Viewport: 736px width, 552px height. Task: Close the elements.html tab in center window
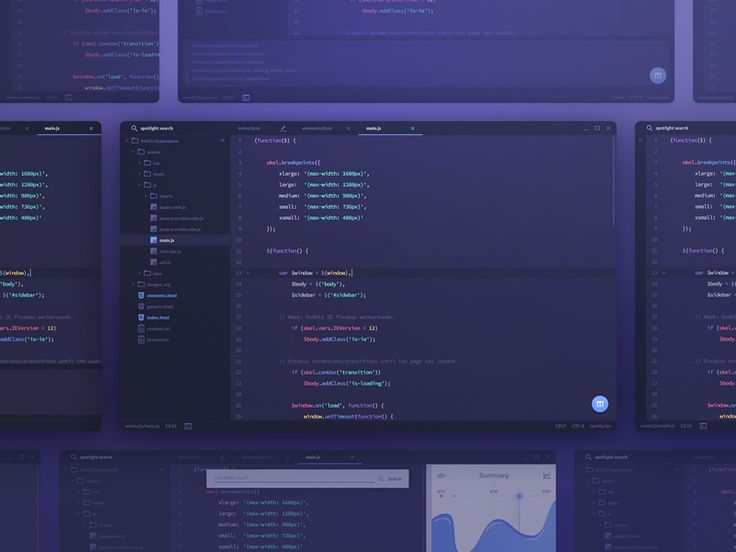(x=348, y=128)
